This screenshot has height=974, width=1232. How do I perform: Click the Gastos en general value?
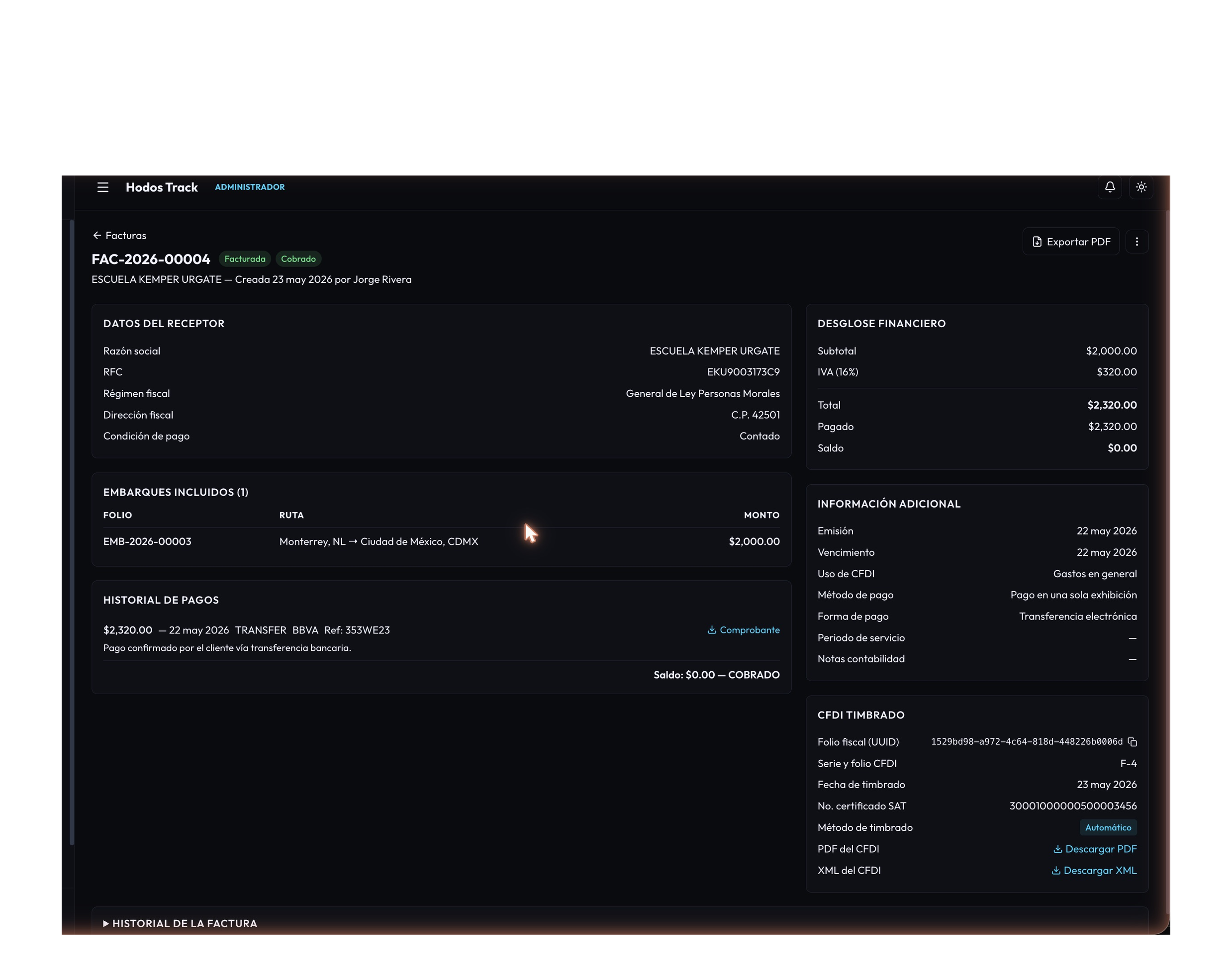(x=1095, y=574)
